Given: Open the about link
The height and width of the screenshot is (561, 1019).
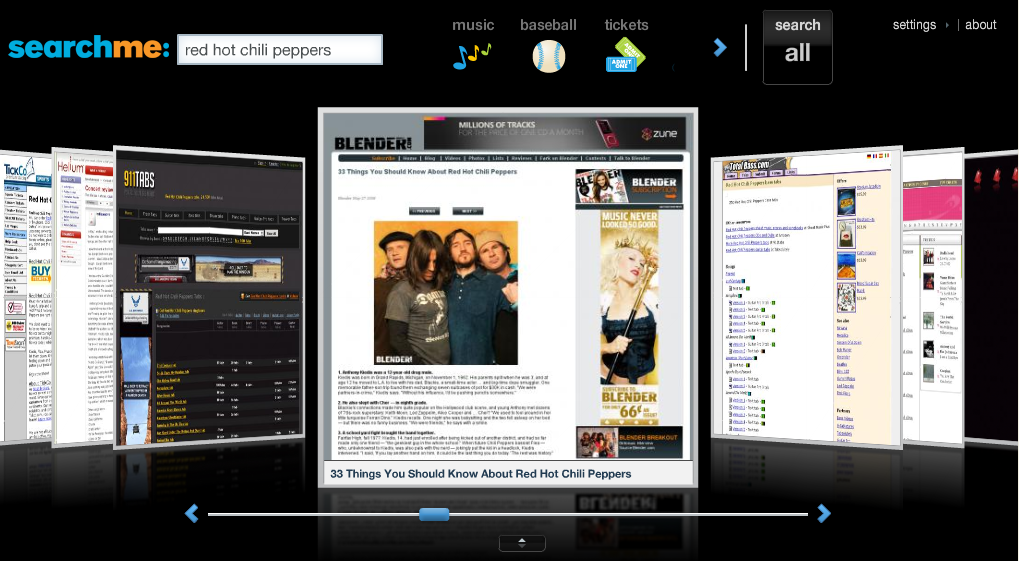Looking at the screenshot, I should [x=980, y=25].
